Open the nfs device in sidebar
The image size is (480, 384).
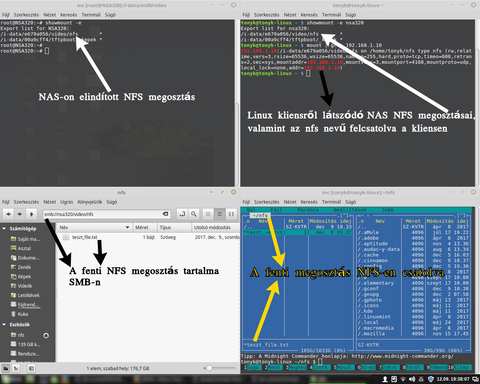point(18,335)
